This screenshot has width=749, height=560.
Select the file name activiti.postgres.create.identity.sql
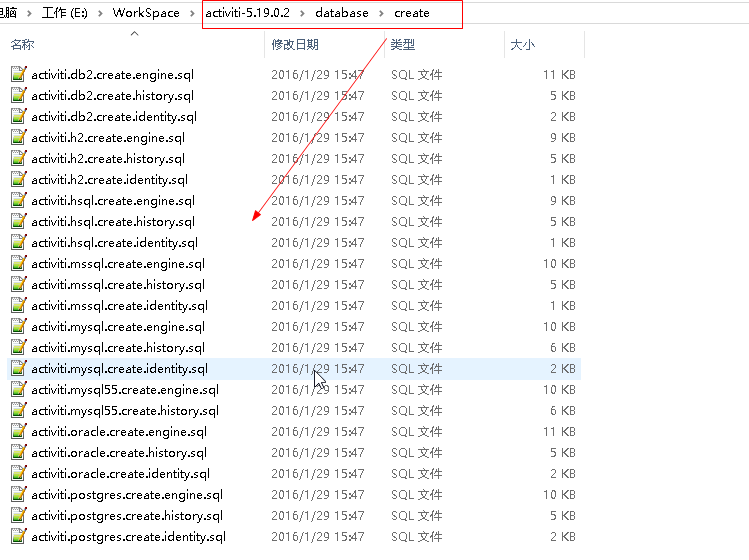coord(128,537)
